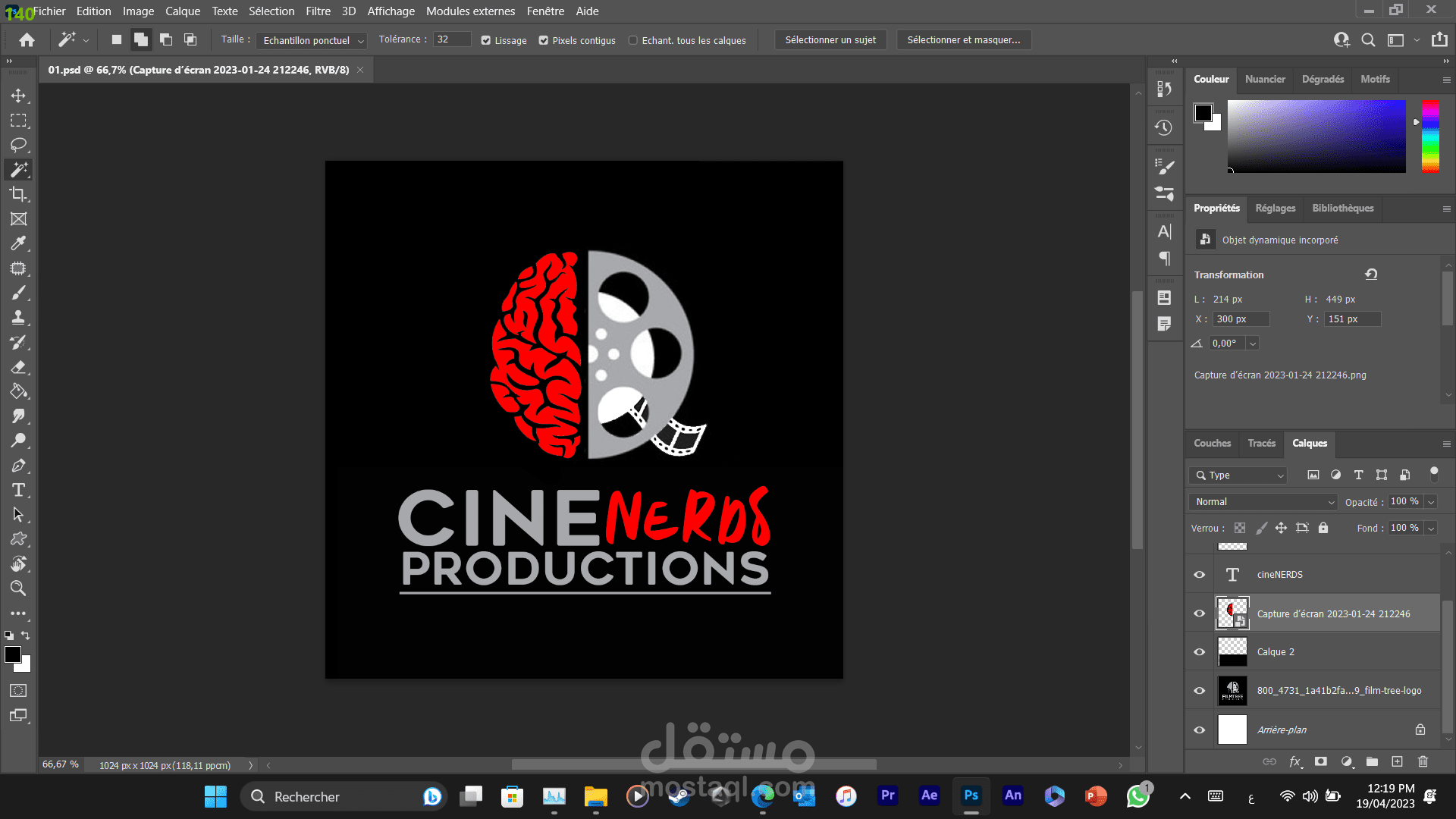Hide the Calque 2 layer
The width and height of the screenshot is (1456, 819).
(x=1199, y=652)
